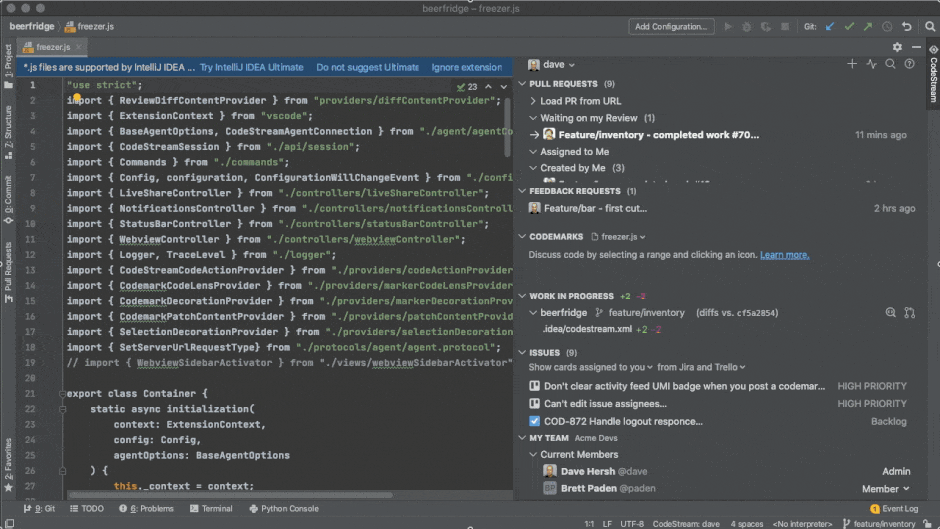Click the CodeStream search icon

click(x=890, y=64)
